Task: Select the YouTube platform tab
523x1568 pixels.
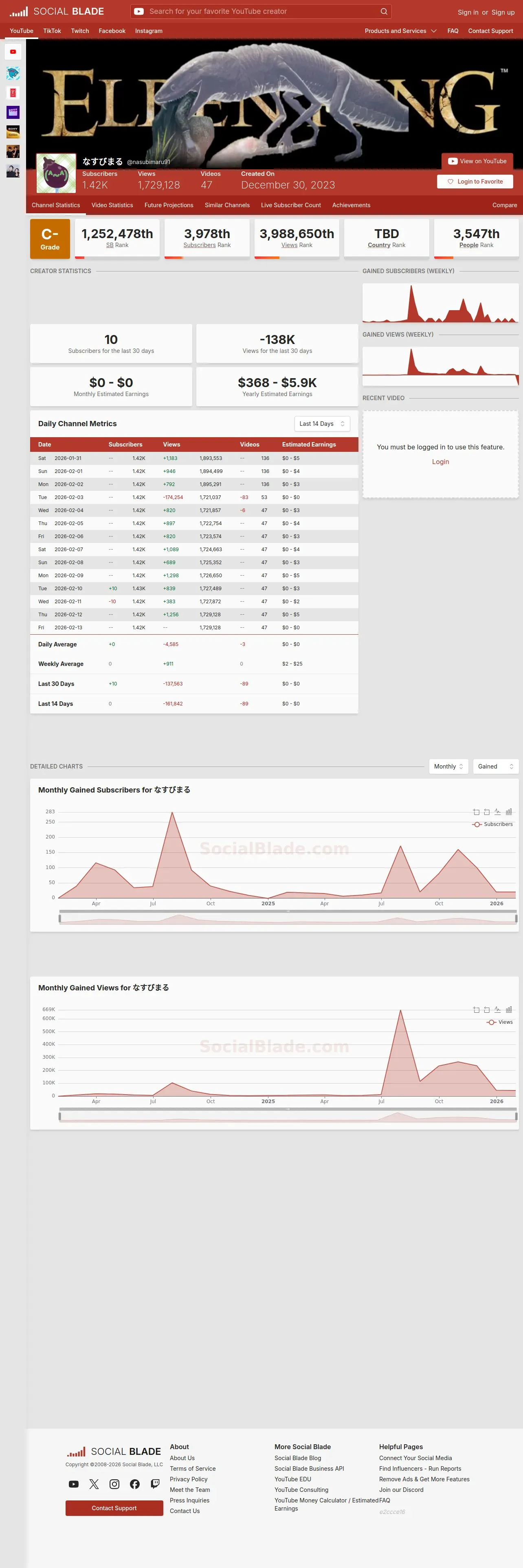Action: [x=21, y=31]
